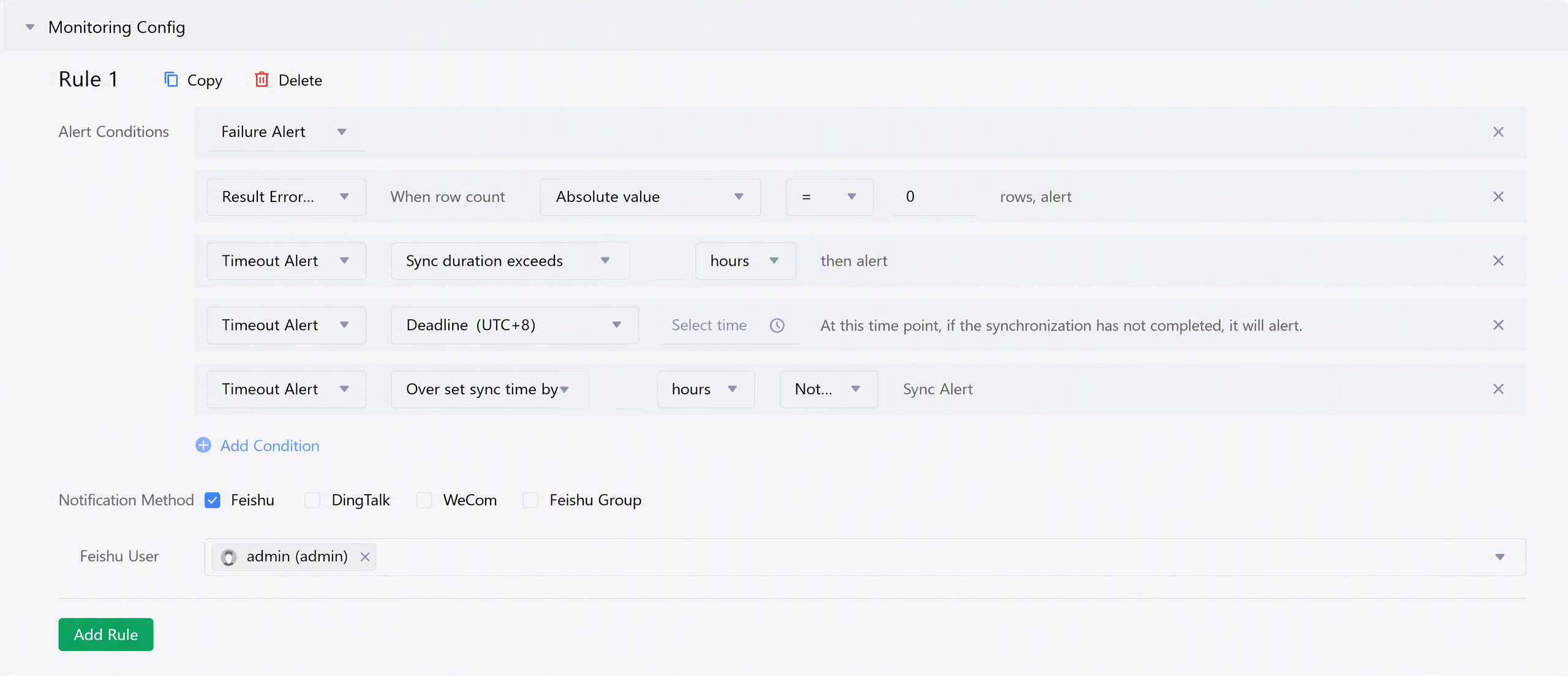The image size is (1568, 676).
Task: Click the row count value field showing 0
Action: click(x=935, y=197)
